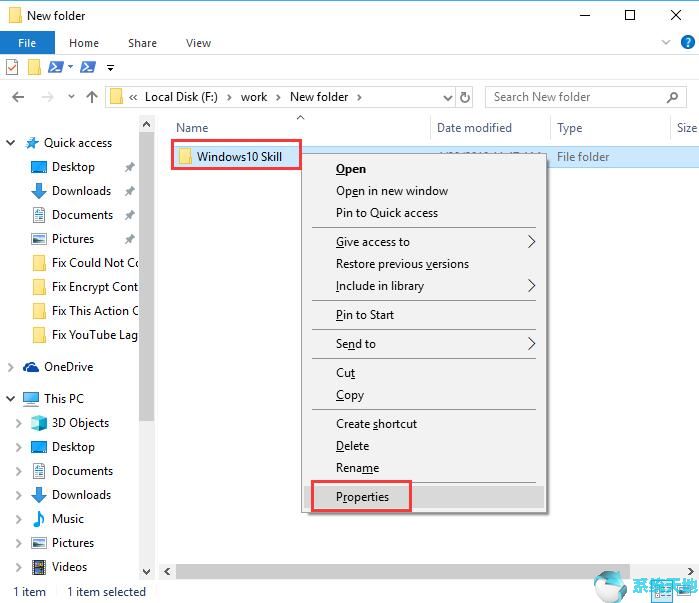This screenshot has height=603, width=699.
Task: Open pinned Documents under Quick access
Action: pyautogui.click(x=82, y=215)
